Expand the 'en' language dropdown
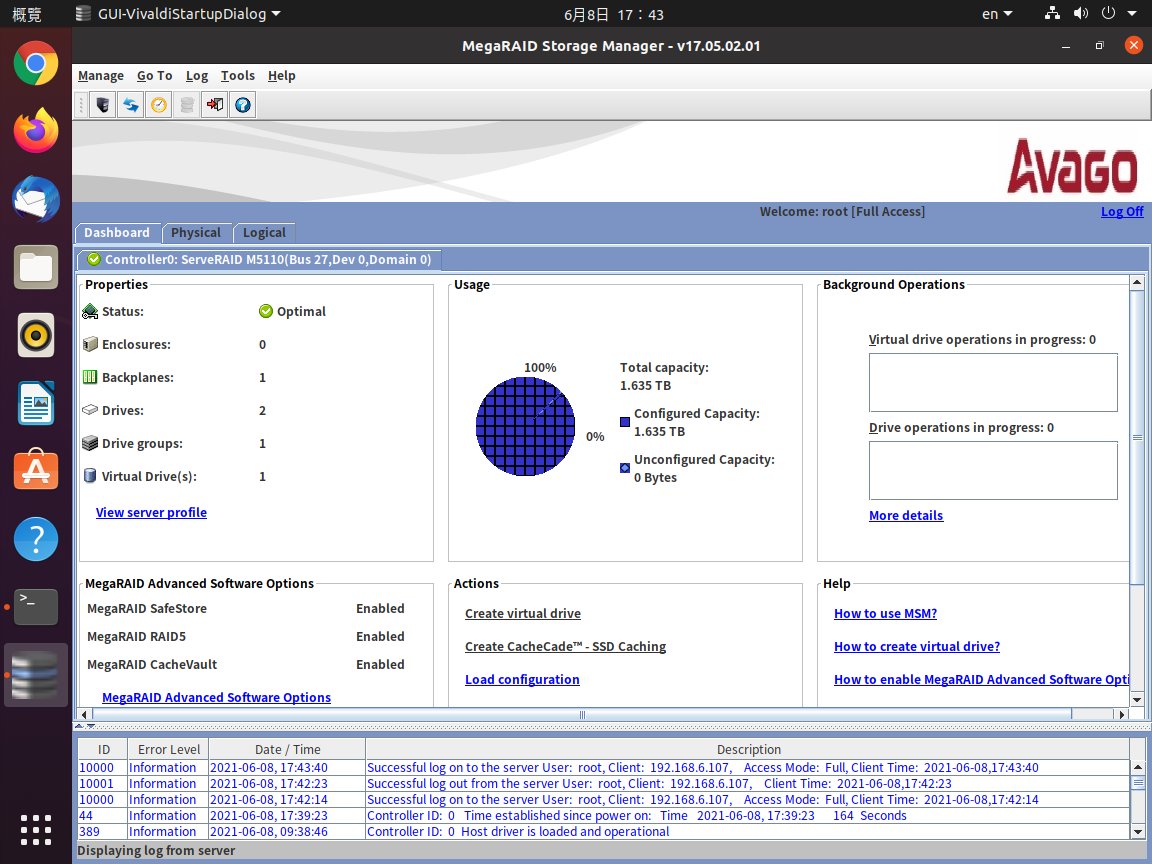 point(996,14)
